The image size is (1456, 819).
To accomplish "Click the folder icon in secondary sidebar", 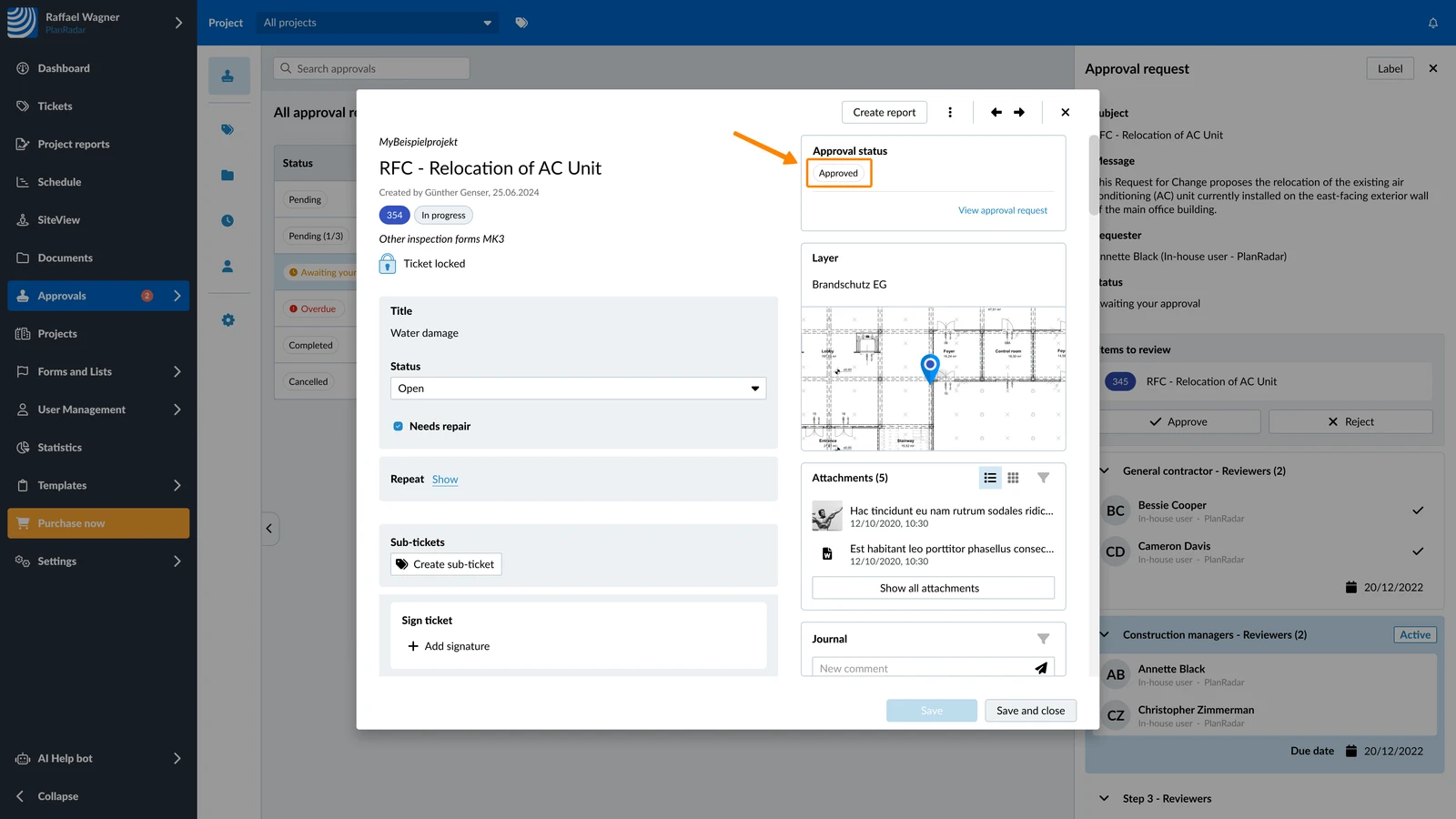I will [x=227, y=175].
